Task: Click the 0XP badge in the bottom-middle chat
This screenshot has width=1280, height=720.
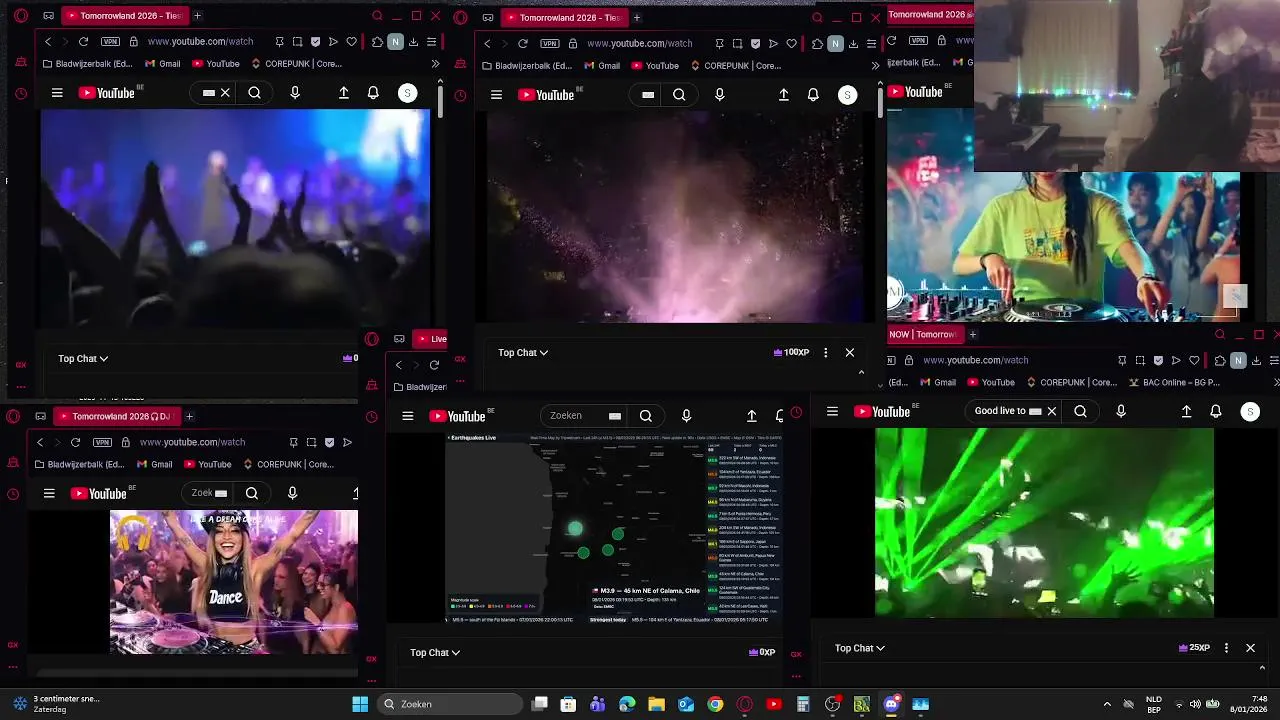Action: (762, 652)
